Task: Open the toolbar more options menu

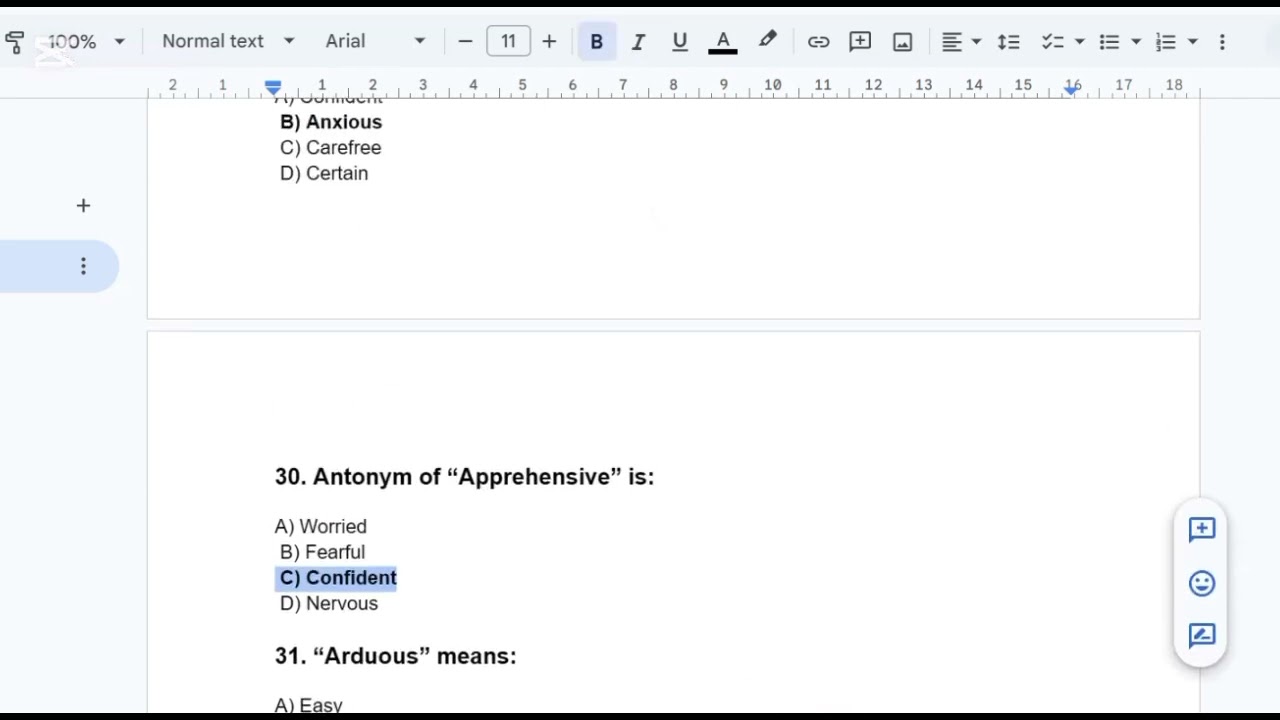Action: click(1222, 41)
